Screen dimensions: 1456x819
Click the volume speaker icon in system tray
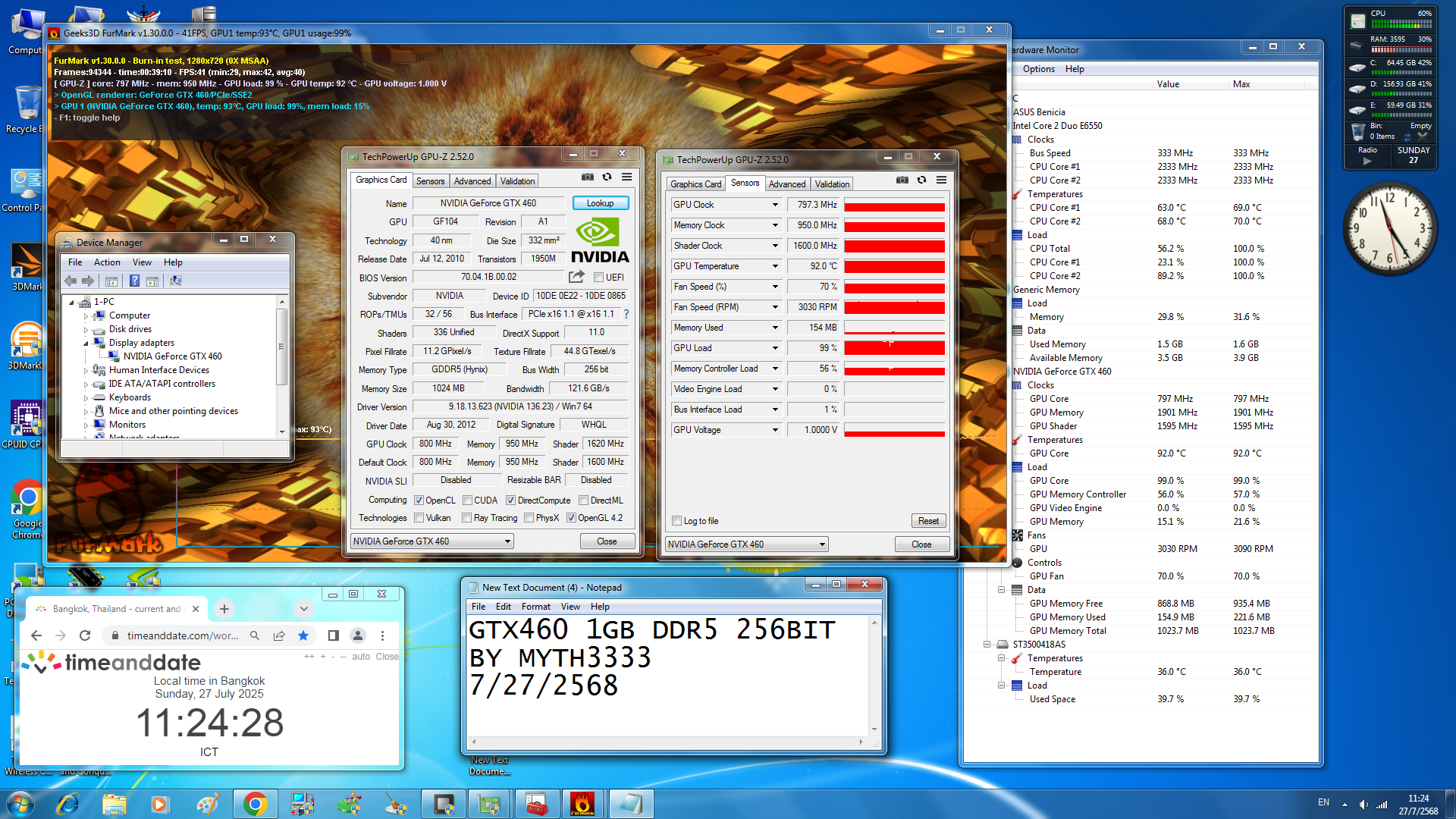pyautogui.click(x=1363, y=805)
